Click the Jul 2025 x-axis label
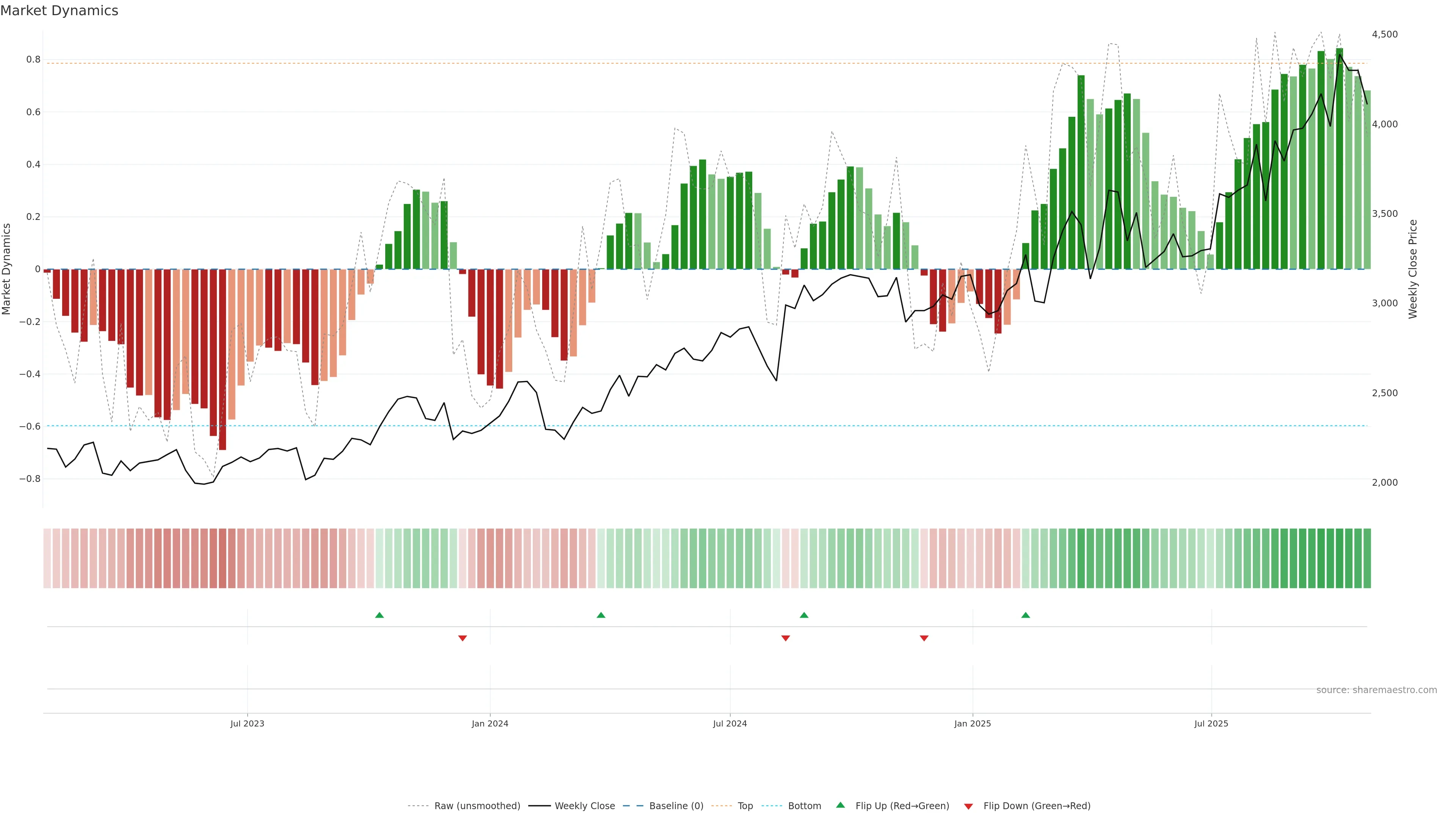Viewport: 1456px width, 819px height. [1211, 723]
